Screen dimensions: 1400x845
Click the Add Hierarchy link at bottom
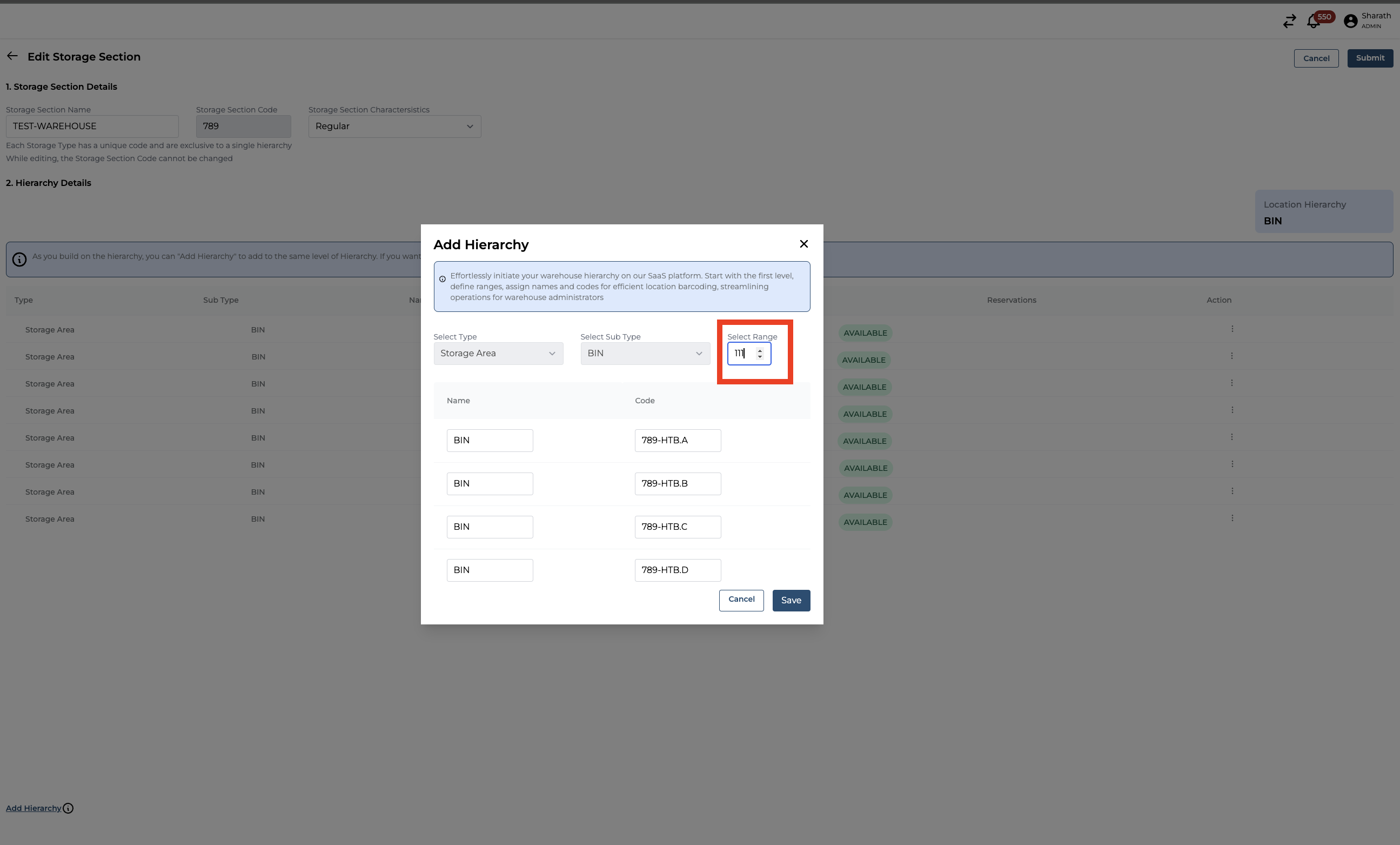click(x=34, y=808)
